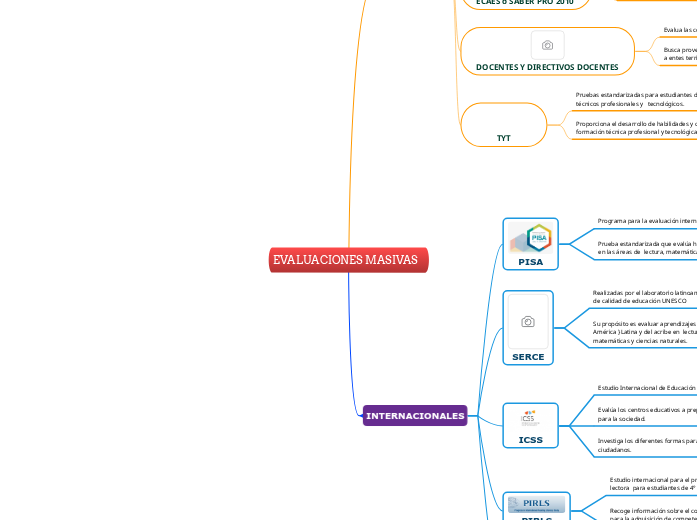Click the ICSS logo image
The image size is (697, 520).
528,418
